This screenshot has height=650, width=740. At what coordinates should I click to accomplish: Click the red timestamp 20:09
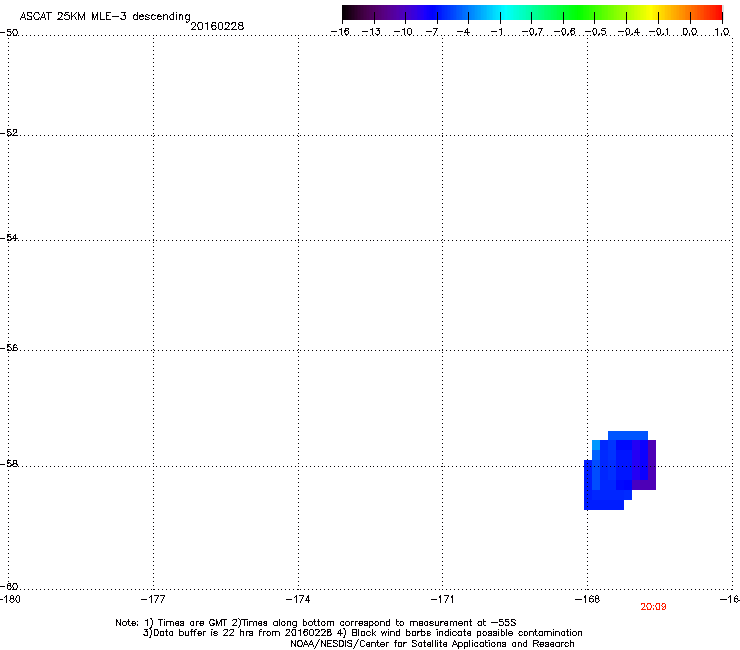(653, 607)
